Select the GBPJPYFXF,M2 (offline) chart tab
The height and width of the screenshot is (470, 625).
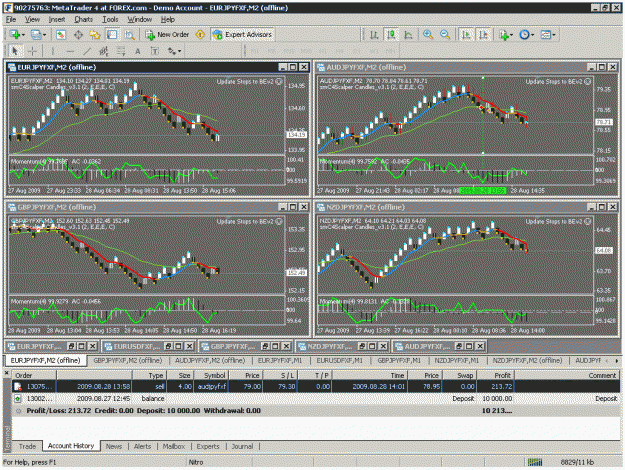coord(128,360)
